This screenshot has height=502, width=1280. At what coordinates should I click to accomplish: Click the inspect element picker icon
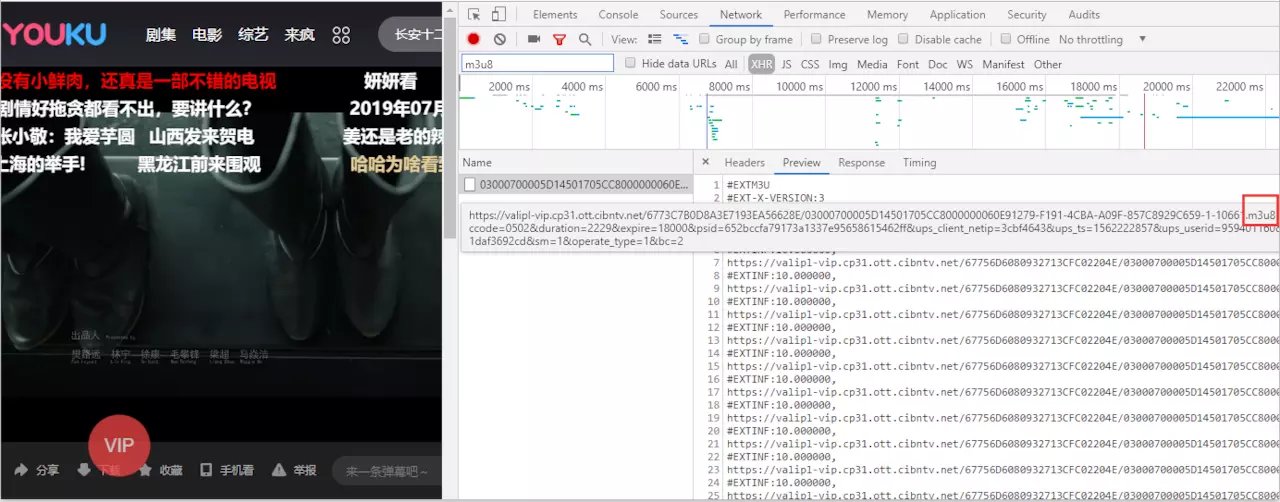[x=474, y=15]
